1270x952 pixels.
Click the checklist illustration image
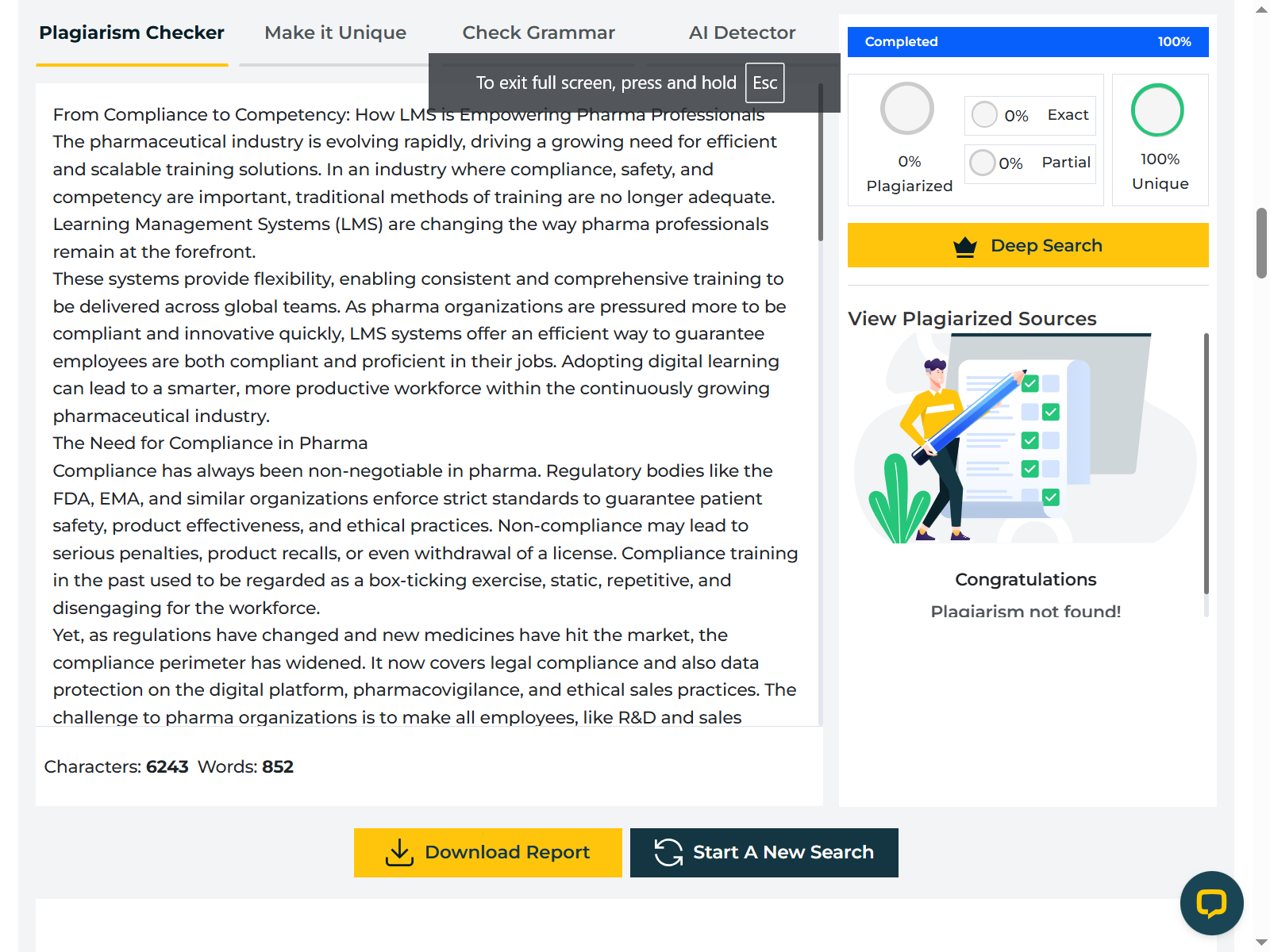click(1026, 439)
